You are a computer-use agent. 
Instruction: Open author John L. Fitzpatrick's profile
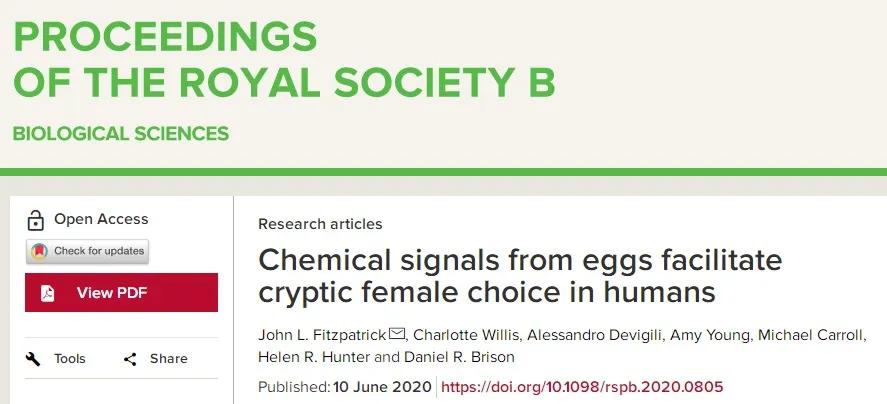[322, 334]
